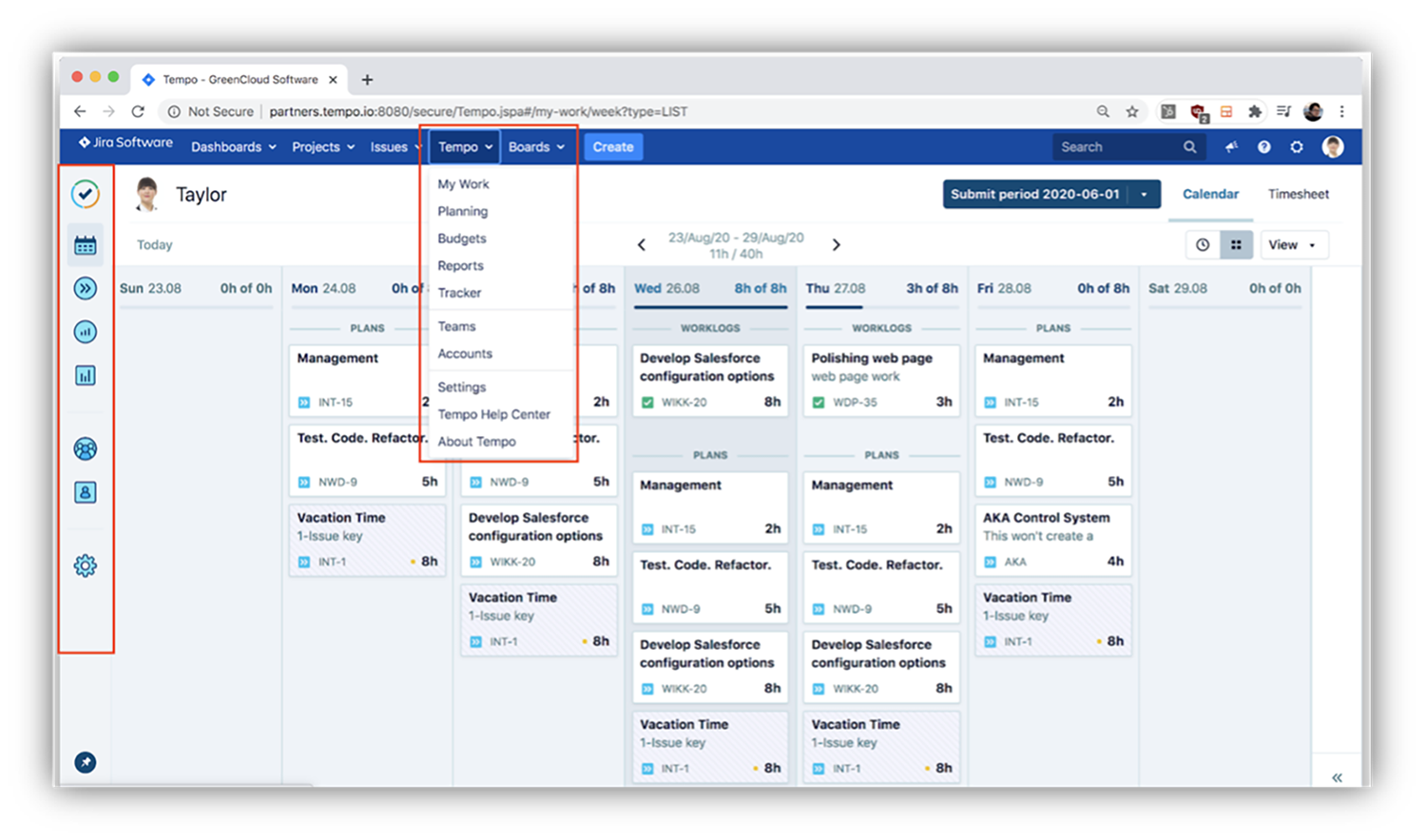Open the Teams sidebar icon

[x=86, y=449]
